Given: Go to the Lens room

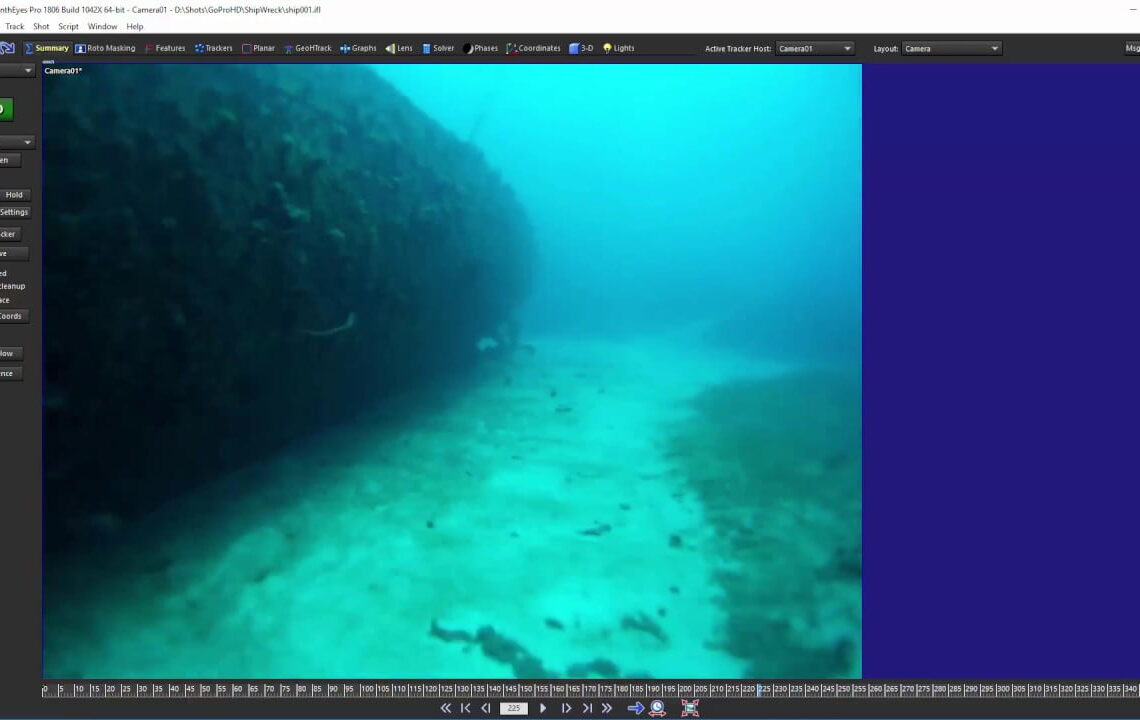Looking at the screenshot, I should point(399,48).
